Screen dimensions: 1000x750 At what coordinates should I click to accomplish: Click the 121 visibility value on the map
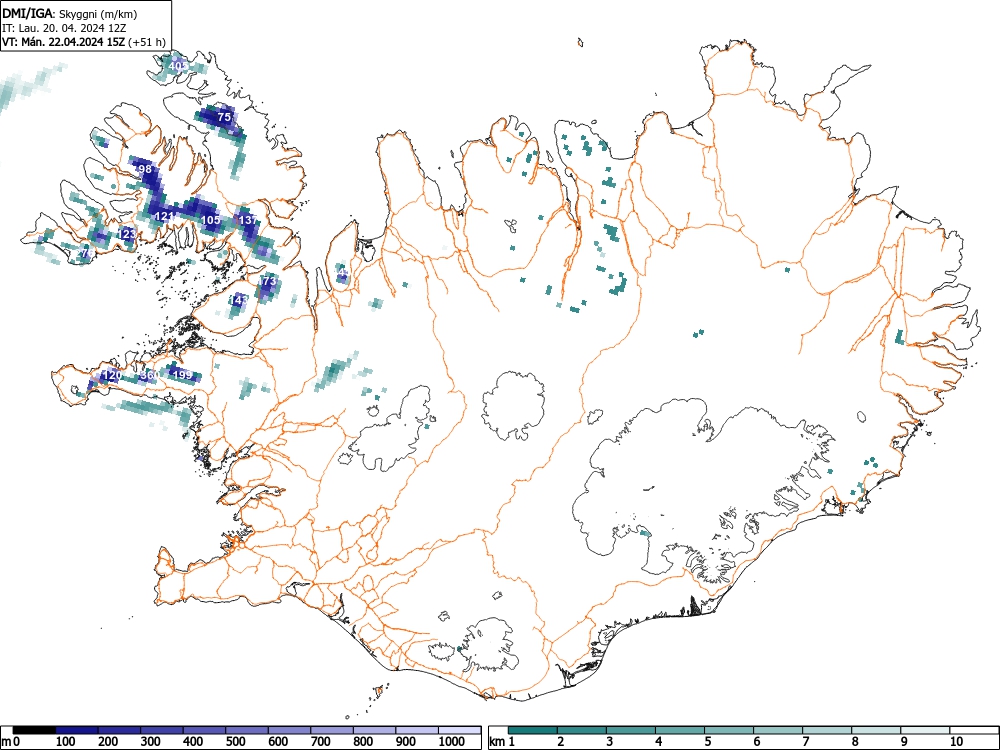pos(165,217)
